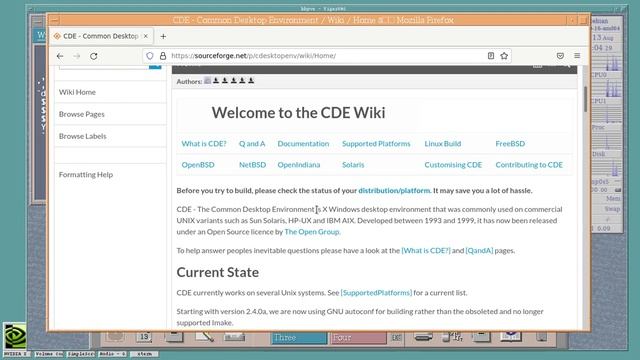The width and height of the screenshot is (640, 360).
Task: Open the OpenIndiana link
Action: pos(299,165)
